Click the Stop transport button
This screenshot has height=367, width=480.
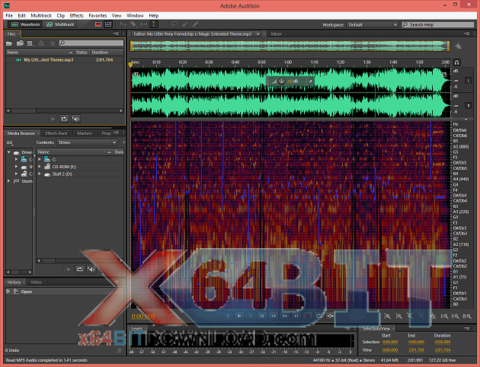pyautogui.click(x=228, y=316)
